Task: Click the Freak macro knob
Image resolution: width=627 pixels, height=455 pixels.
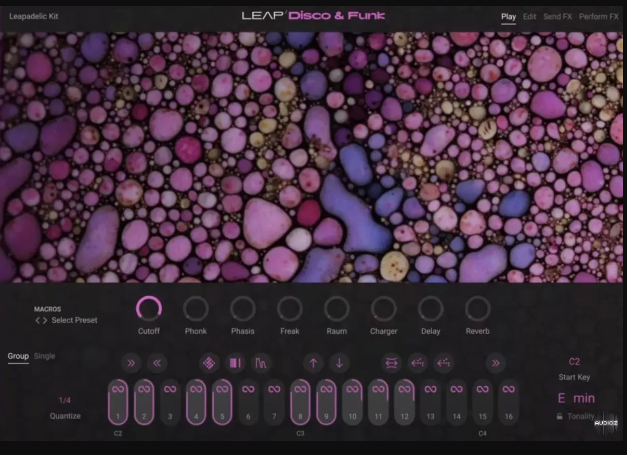Action: [290, 309]
